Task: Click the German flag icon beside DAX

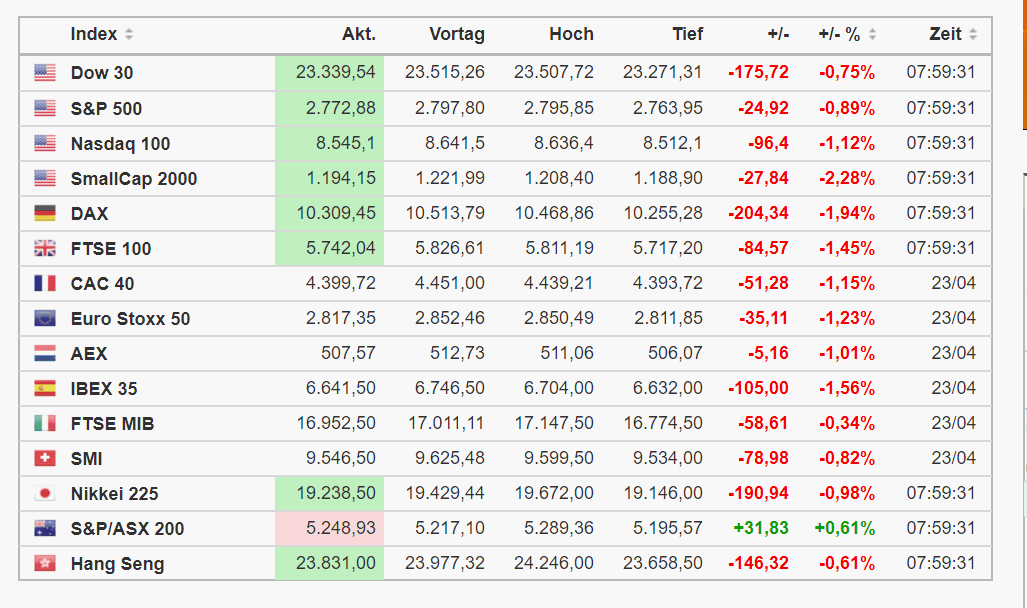Action: pos(45,213)
